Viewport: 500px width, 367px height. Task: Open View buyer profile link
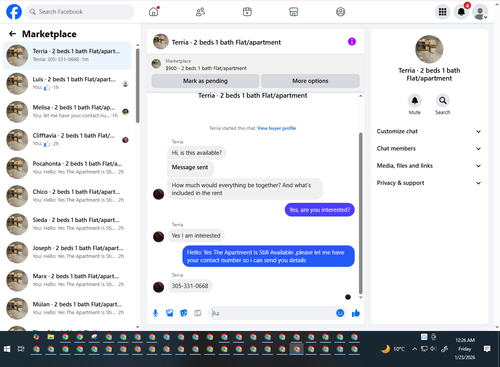pos(276,128)
